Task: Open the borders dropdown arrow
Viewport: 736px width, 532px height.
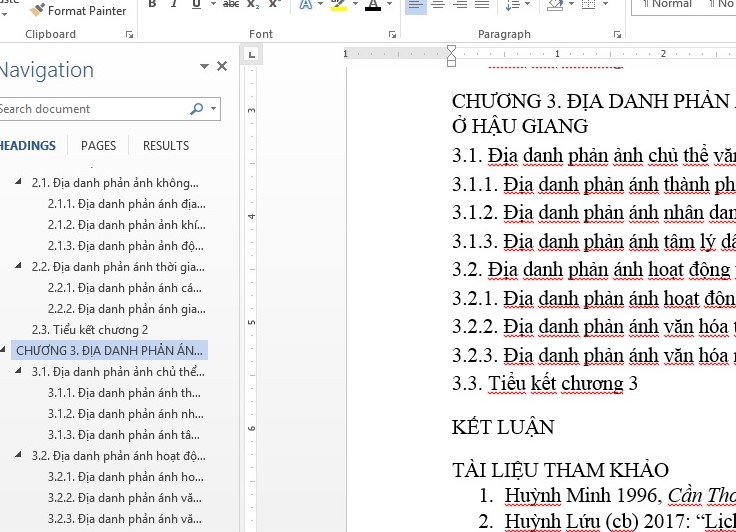Action: coord(605,4)
